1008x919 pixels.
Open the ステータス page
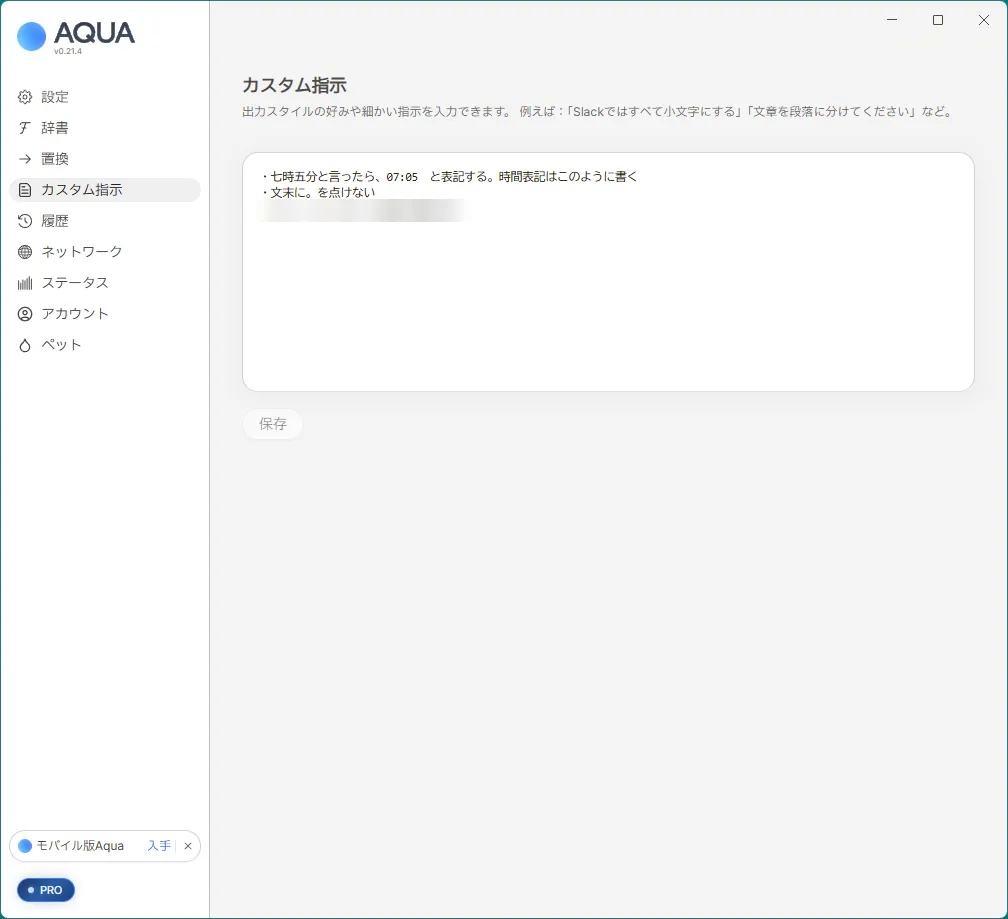(105, 283)
